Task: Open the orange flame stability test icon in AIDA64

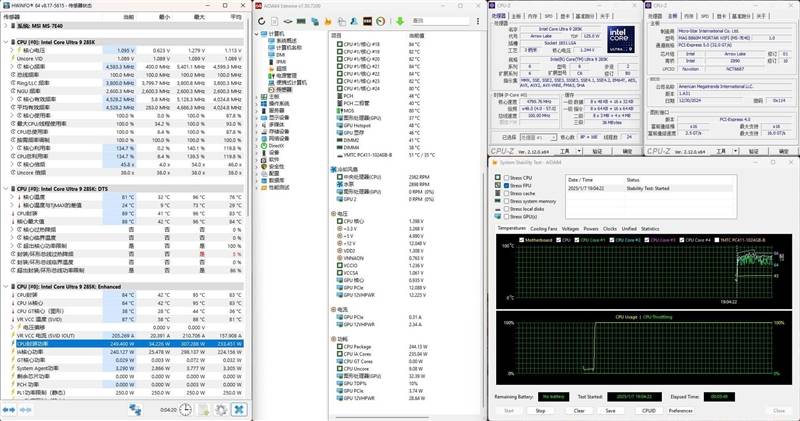Action: click(328, 21)
